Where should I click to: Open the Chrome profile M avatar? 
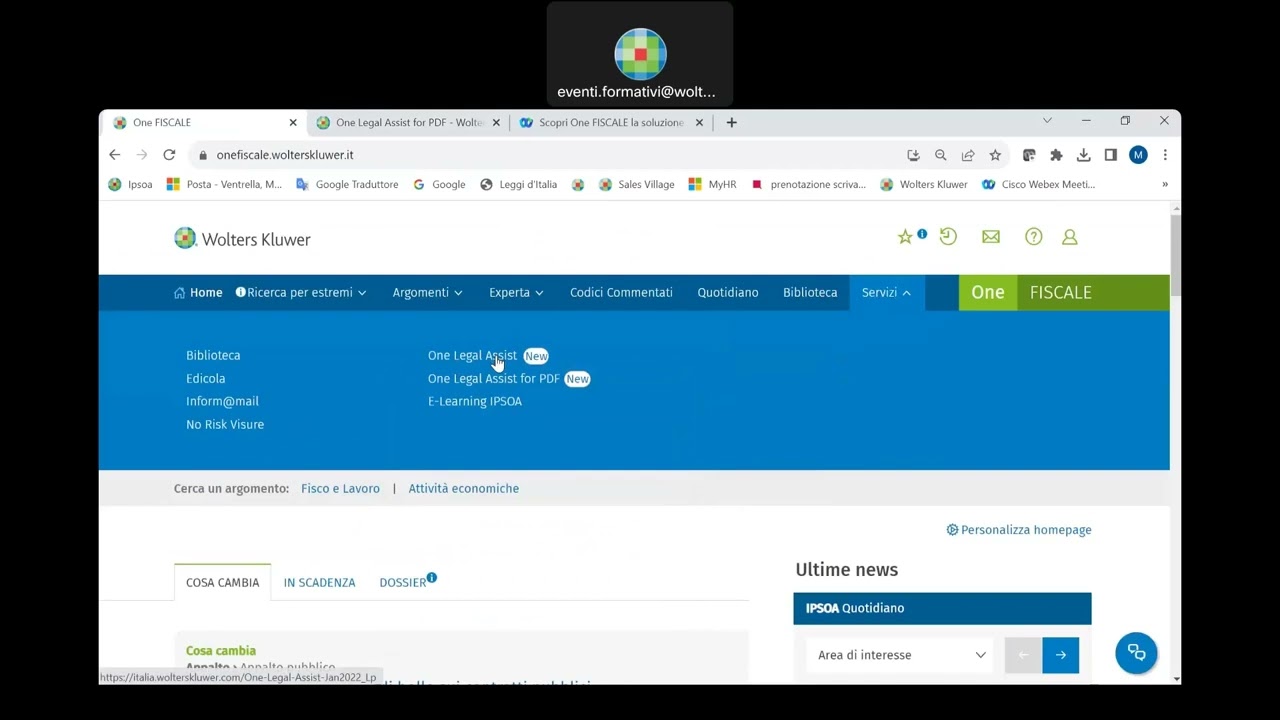point(1138,155)
